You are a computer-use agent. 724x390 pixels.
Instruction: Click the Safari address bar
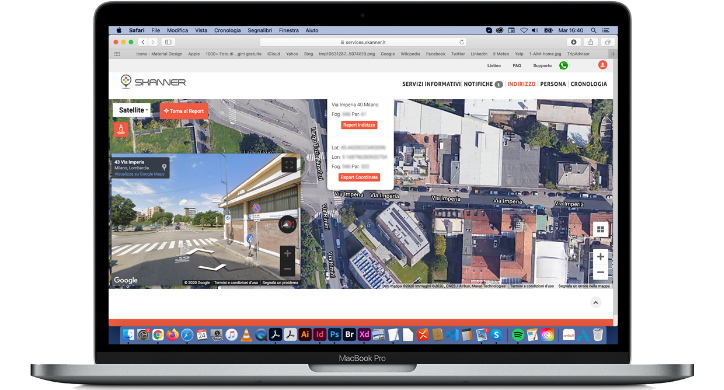pos(363,42)
